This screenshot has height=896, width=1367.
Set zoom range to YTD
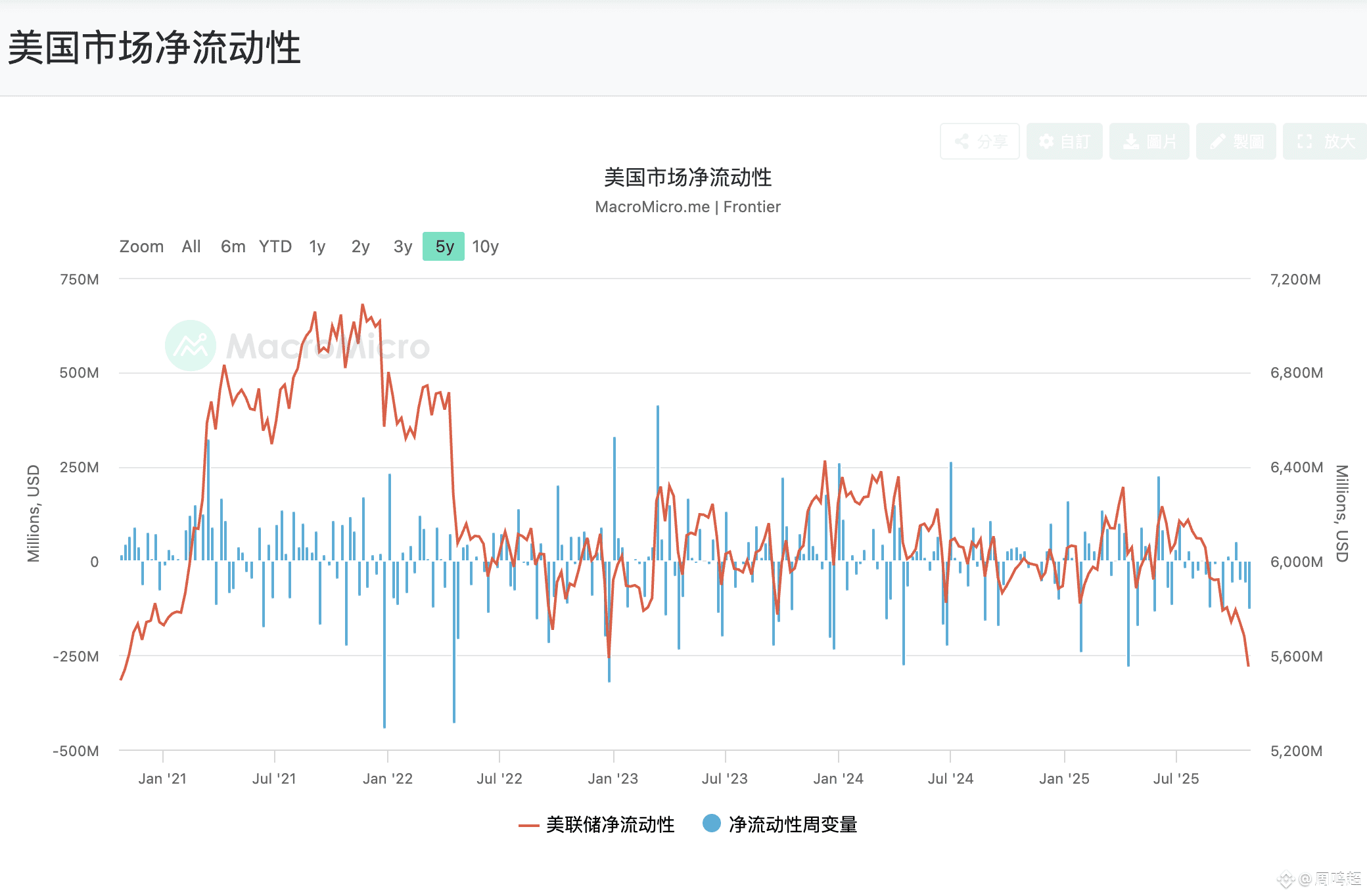pos(275,246)
